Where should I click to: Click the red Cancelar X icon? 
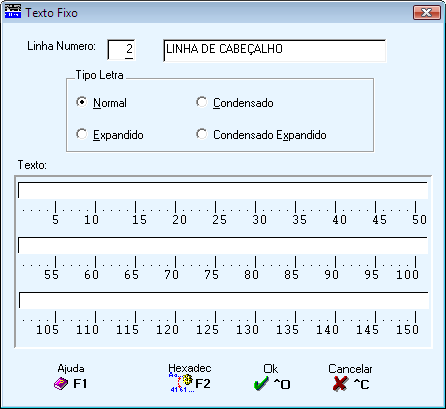pos(340,384)
